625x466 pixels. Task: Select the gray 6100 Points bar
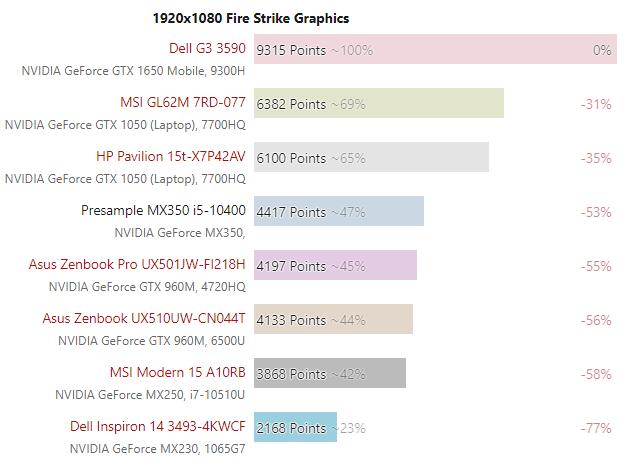371,157
